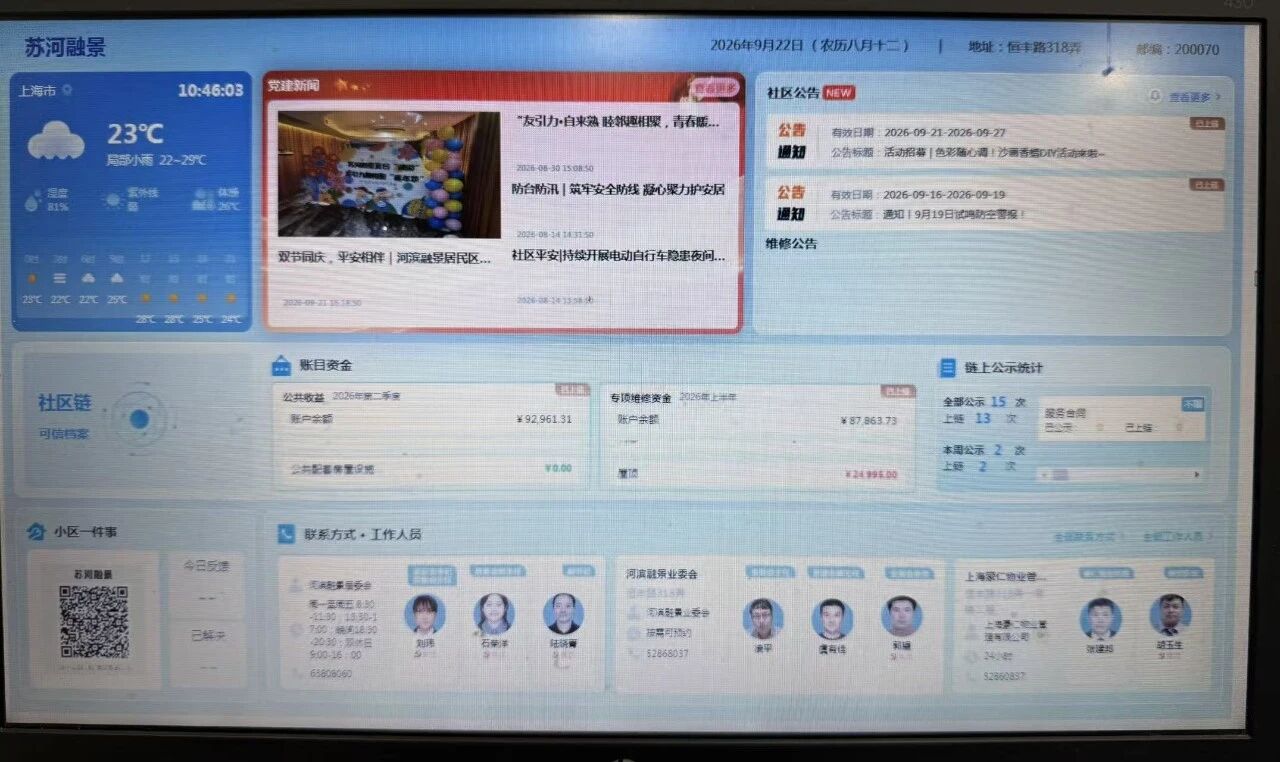
Task: Select the 社区公告 tab
Action: 793,93
